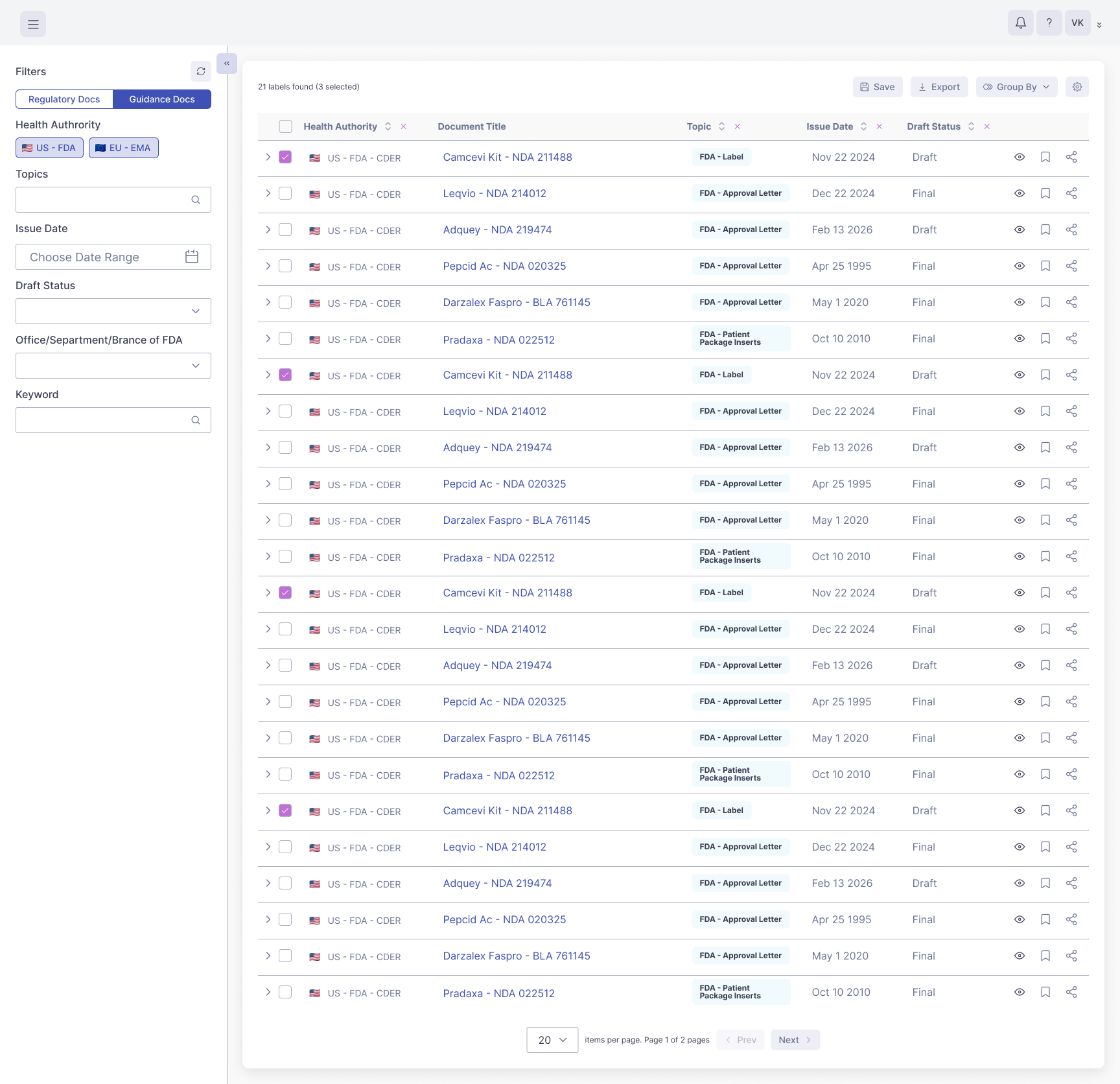1120x1084 pixels.
Task: Open the notifications bell
Action: click(1020, 23)
